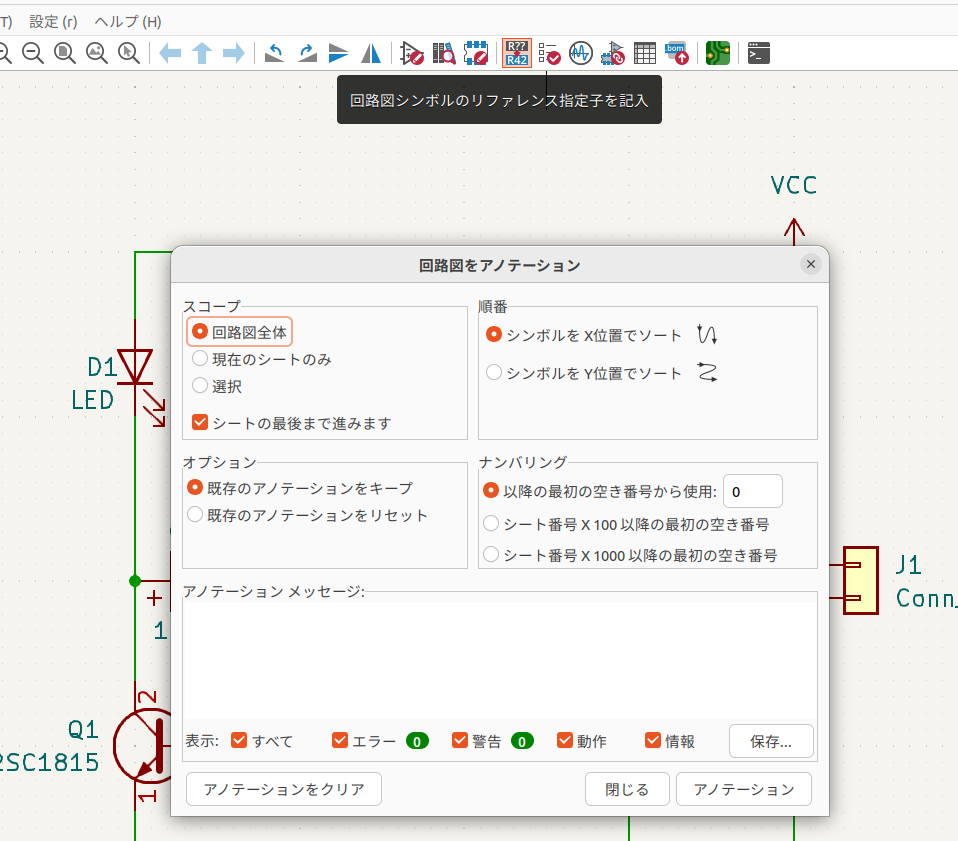The width and height of the screenshot is (958, 841).
Task: Open the Symbol Fields Table
Action: [x=645, y=53]
